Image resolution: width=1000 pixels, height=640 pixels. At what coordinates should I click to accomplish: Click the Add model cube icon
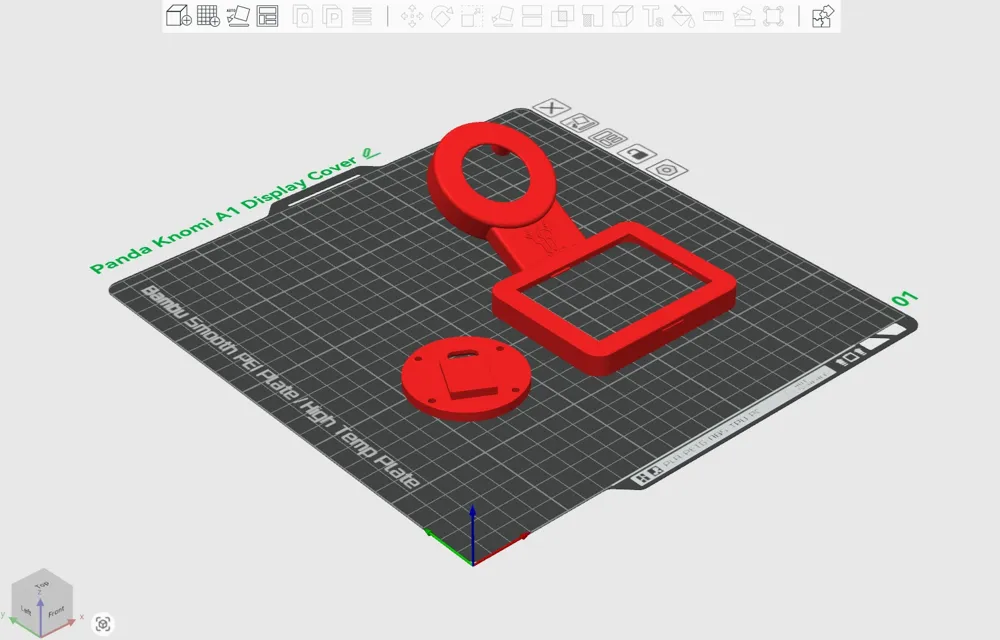click(178, 16)
